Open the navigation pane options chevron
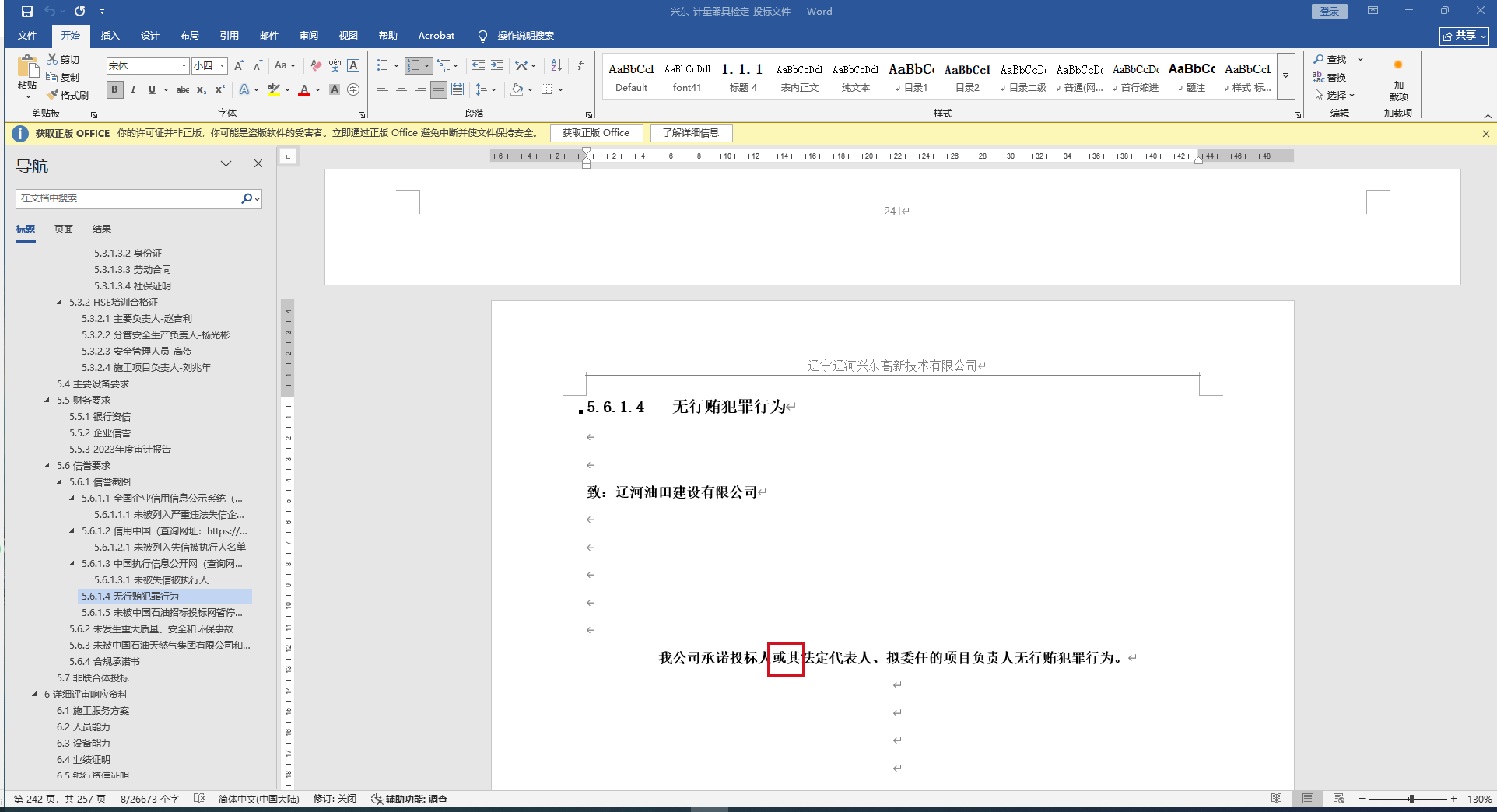The image size is (1497, 812). 226,163
